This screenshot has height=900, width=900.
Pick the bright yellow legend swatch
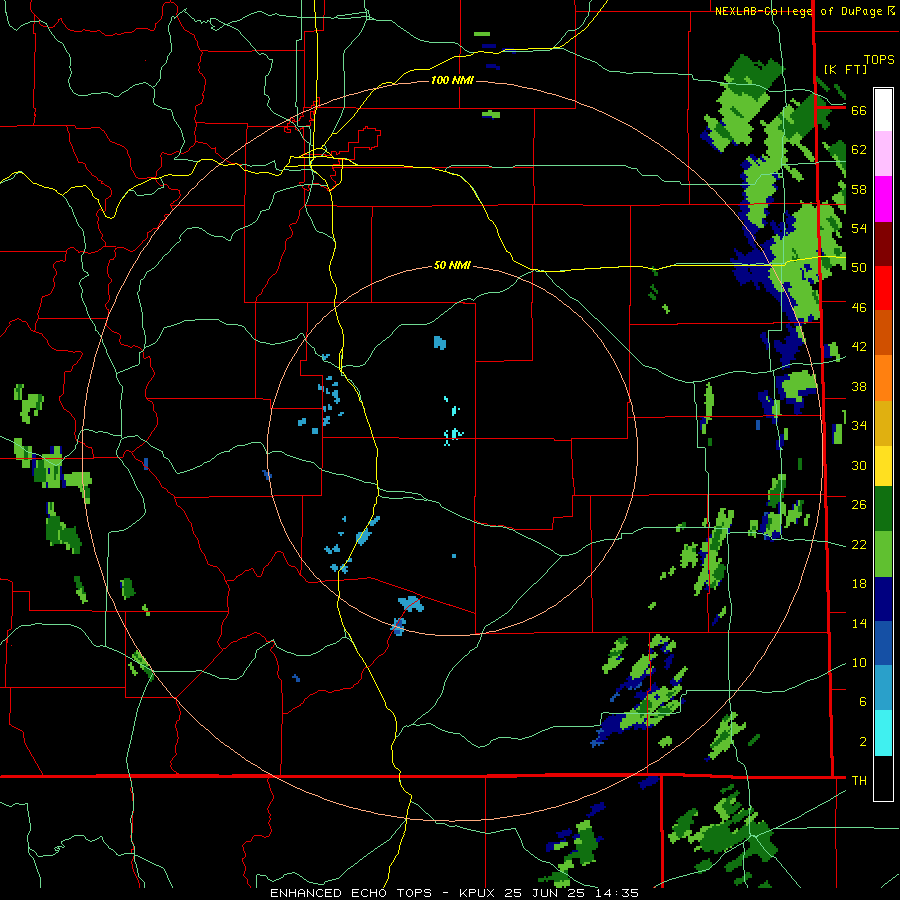point(883,466)
